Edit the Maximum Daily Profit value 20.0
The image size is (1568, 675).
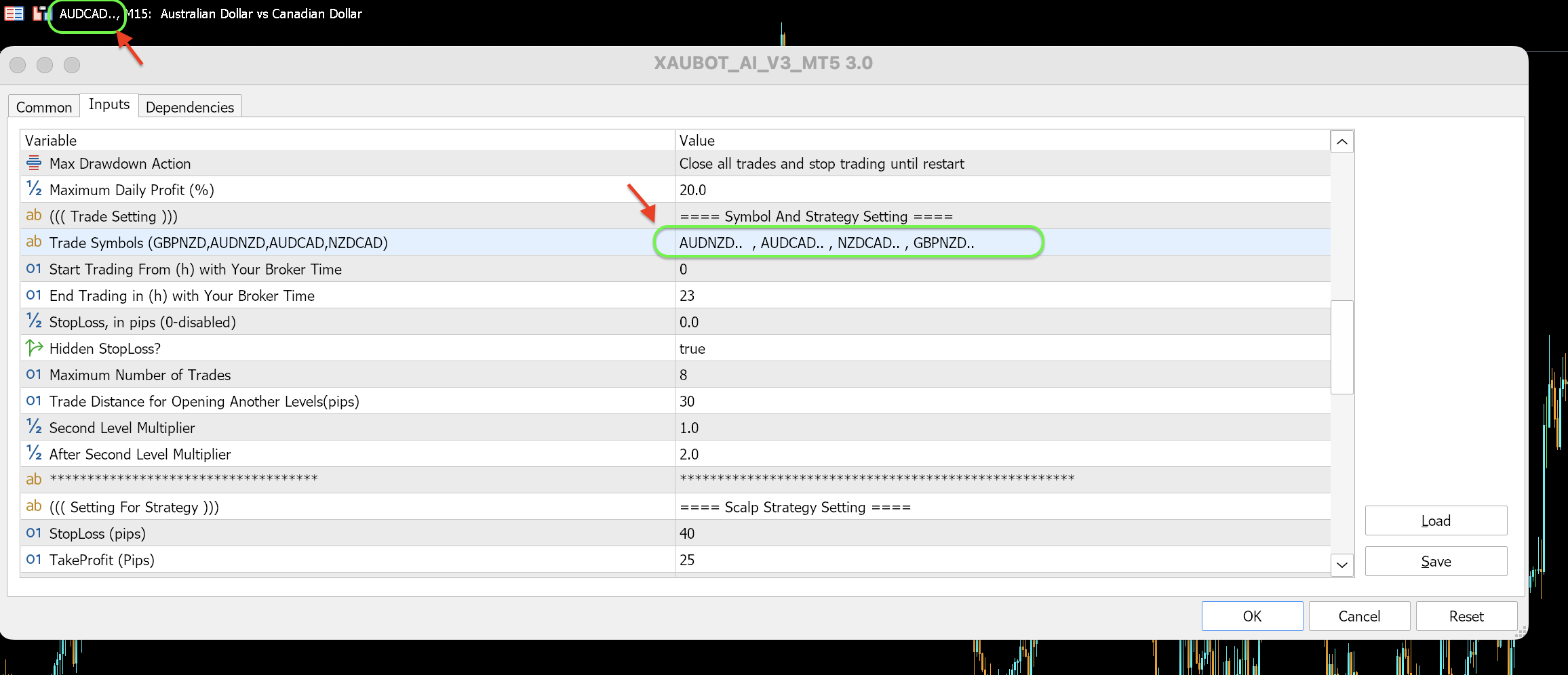tap(1002, 190)
